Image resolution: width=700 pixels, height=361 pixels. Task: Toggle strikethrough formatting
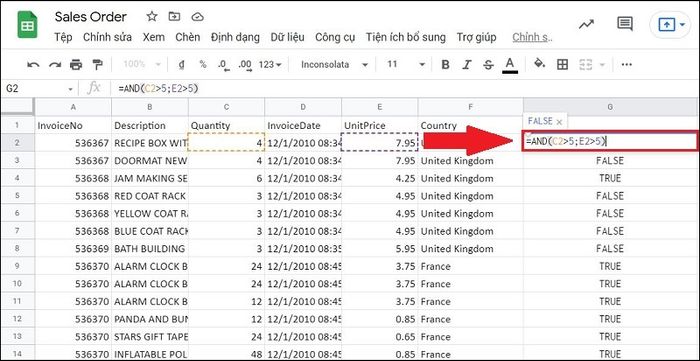coord(488,65)
